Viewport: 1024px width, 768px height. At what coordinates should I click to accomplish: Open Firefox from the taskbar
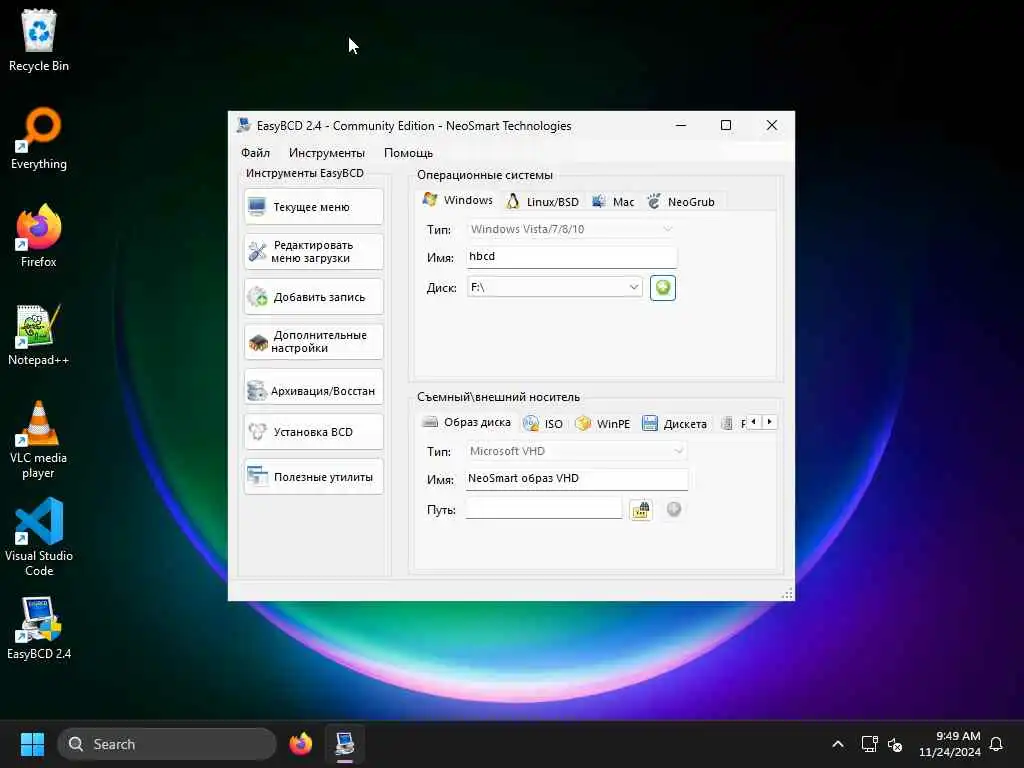(x=300, y=744)
